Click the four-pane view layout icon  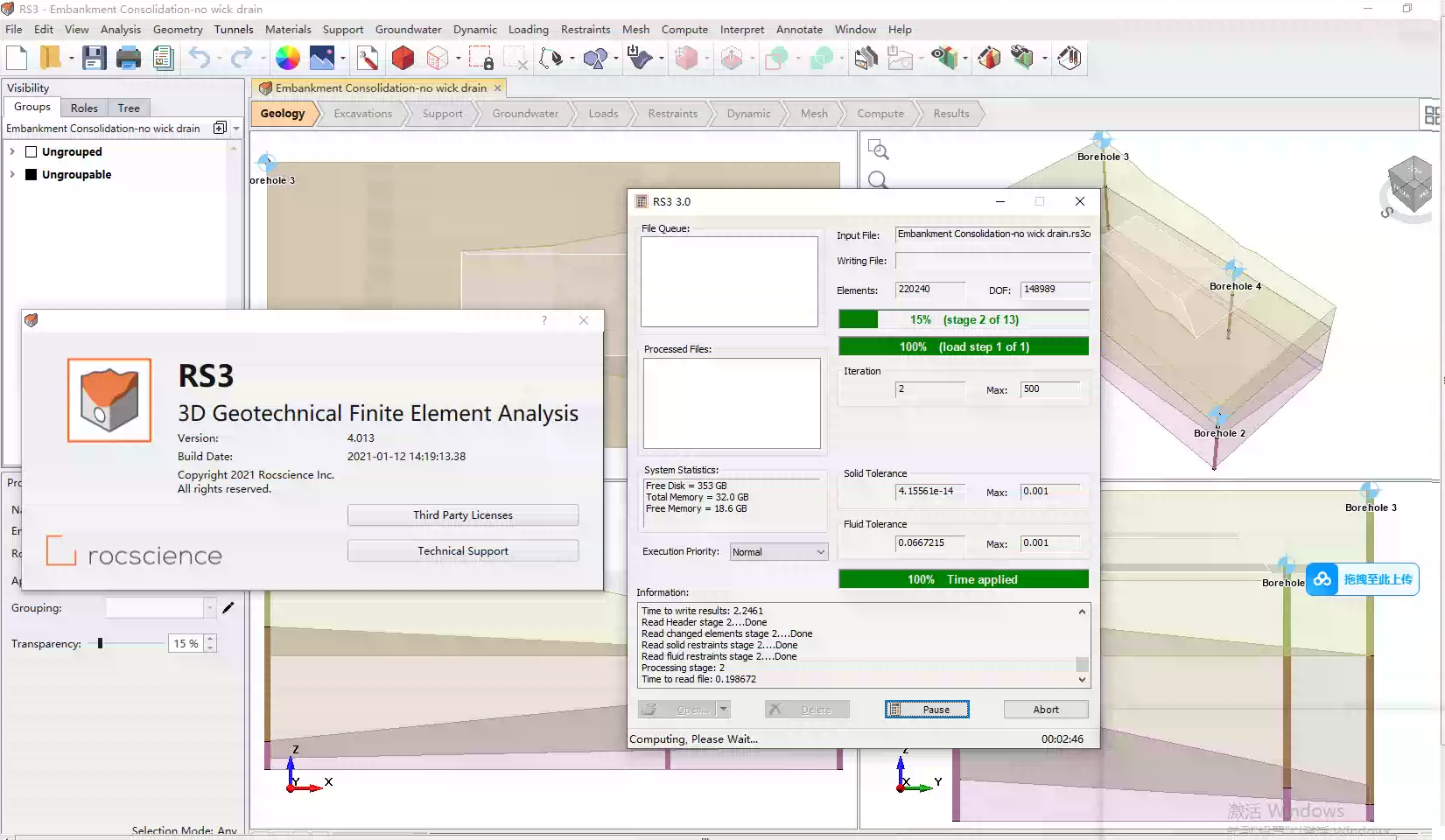click(x=1432, y=115)
